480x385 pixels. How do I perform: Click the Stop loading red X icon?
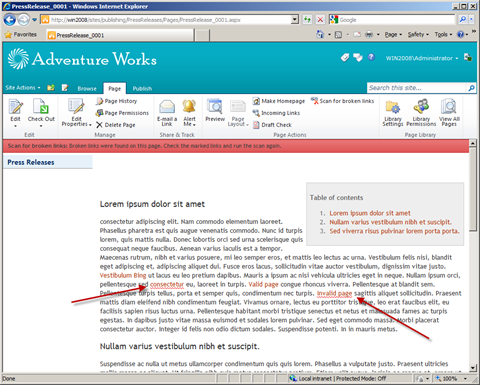(320, 20)
